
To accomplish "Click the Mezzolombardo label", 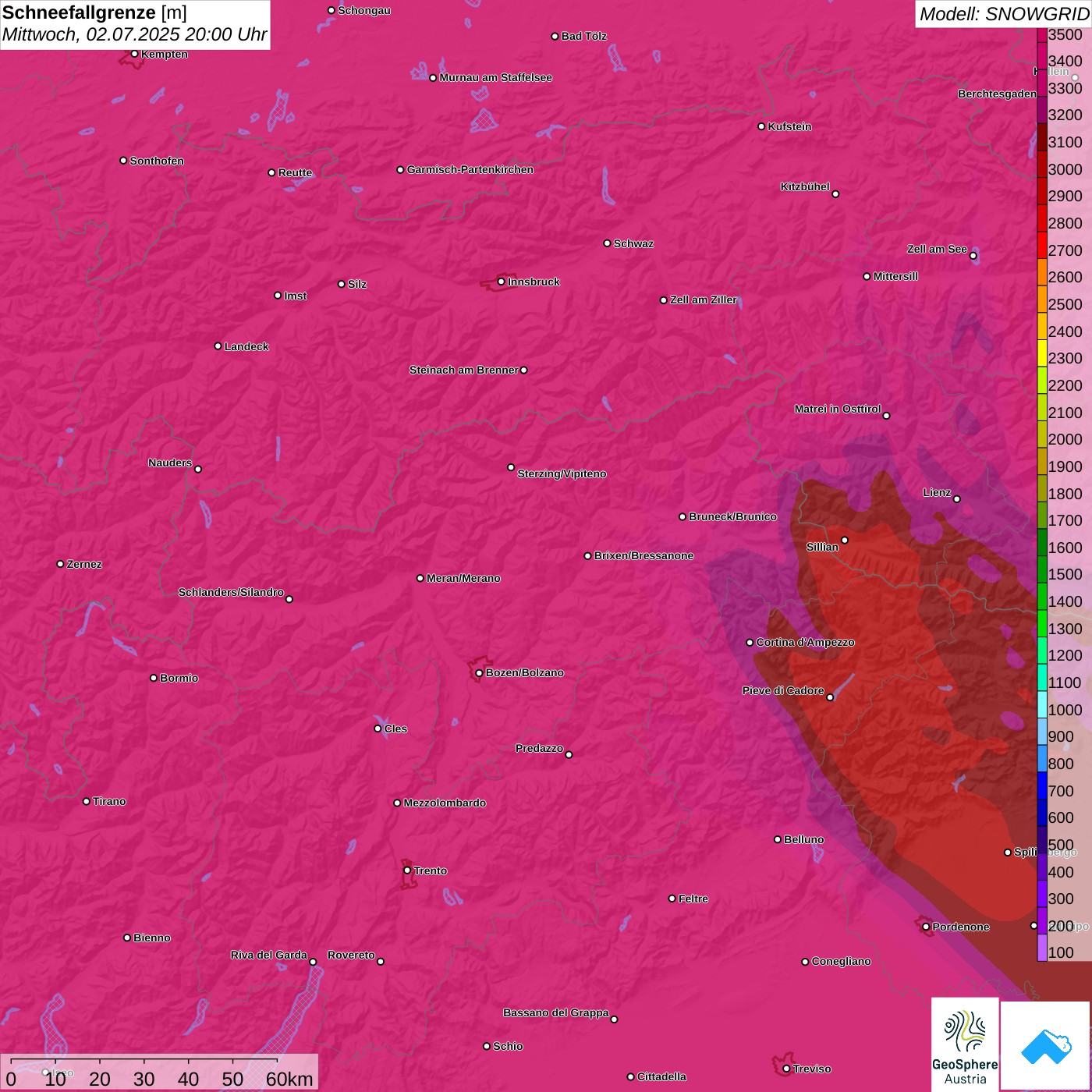I will (445, 803).
